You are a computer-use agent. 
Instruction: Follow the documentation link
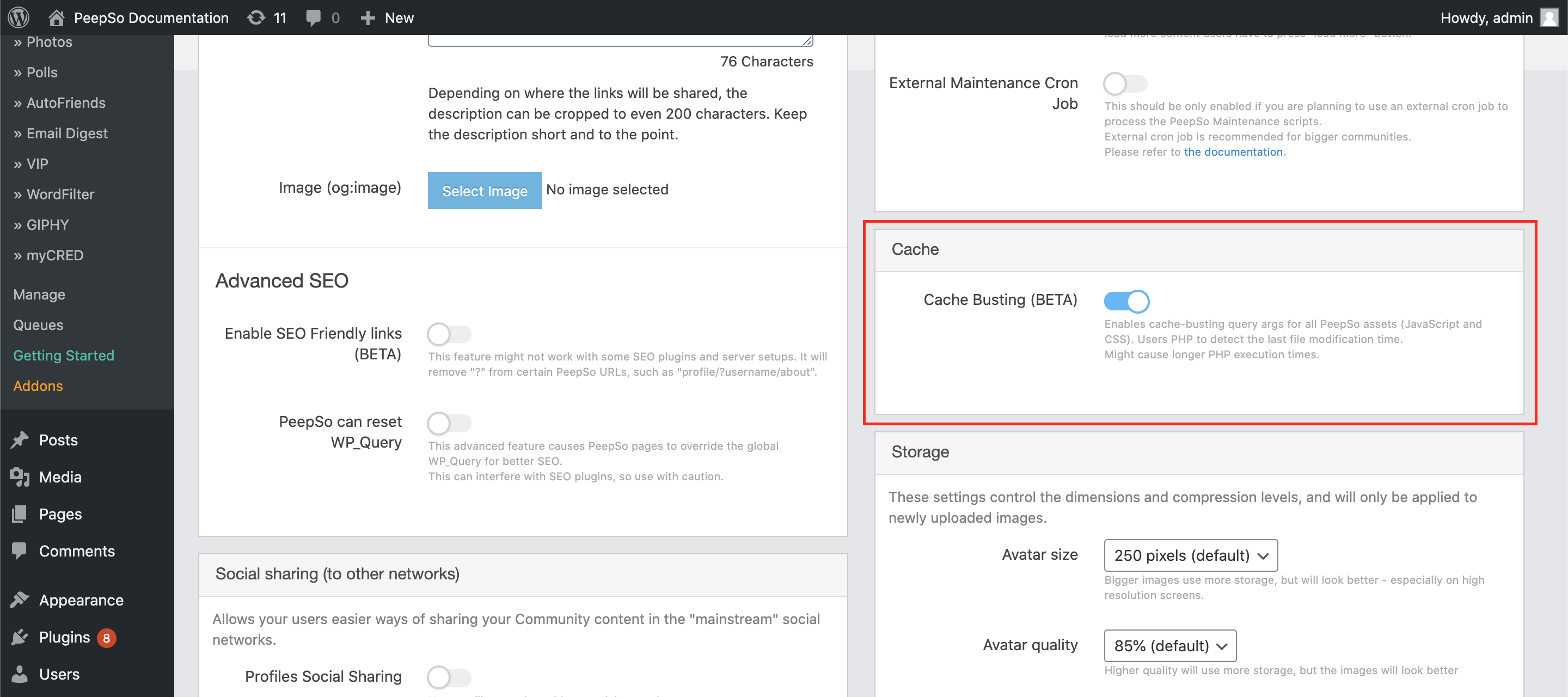tap(1233, 151)
